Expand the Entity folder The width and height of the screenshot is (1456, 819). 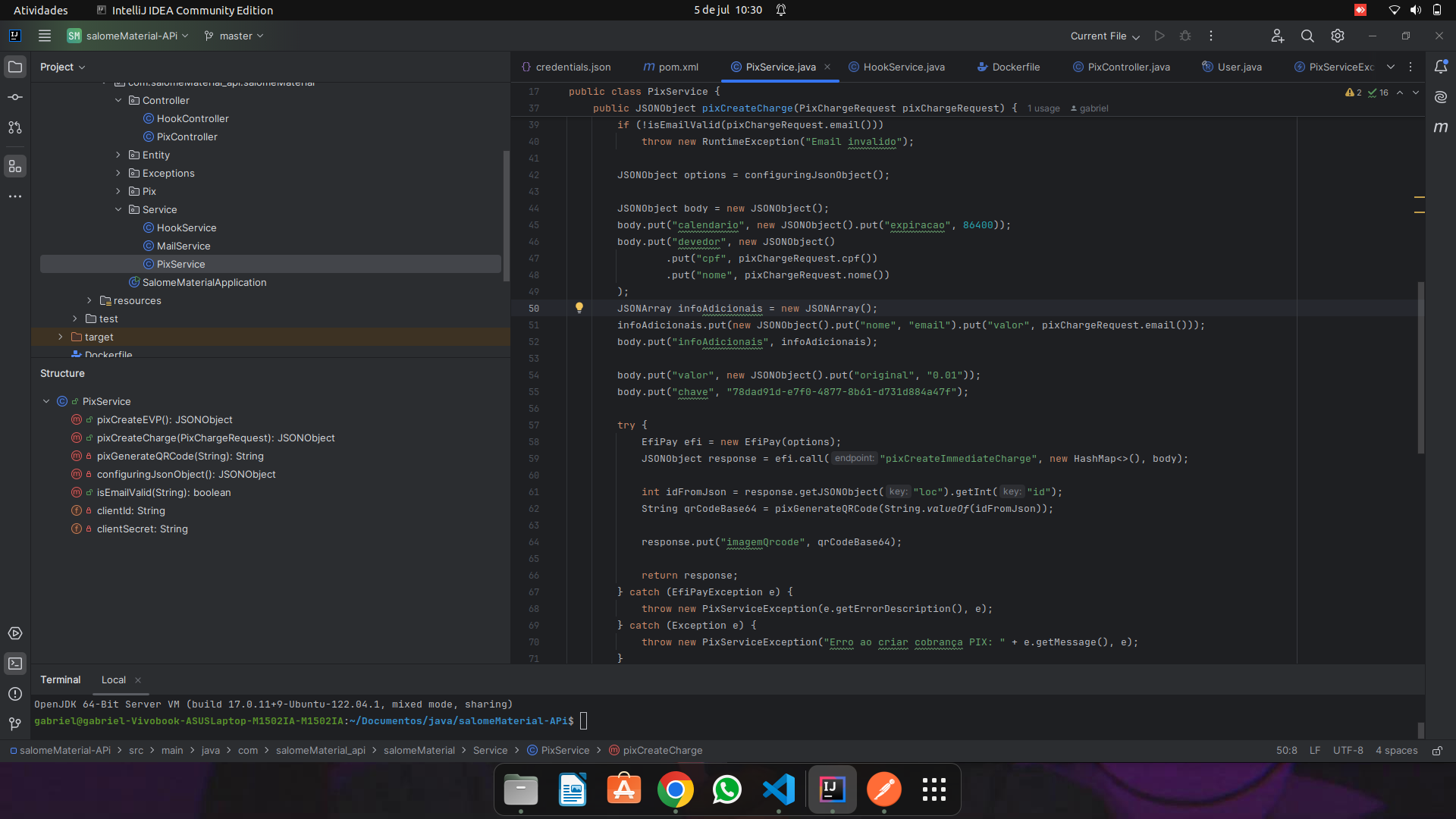(x=118, y=155)
